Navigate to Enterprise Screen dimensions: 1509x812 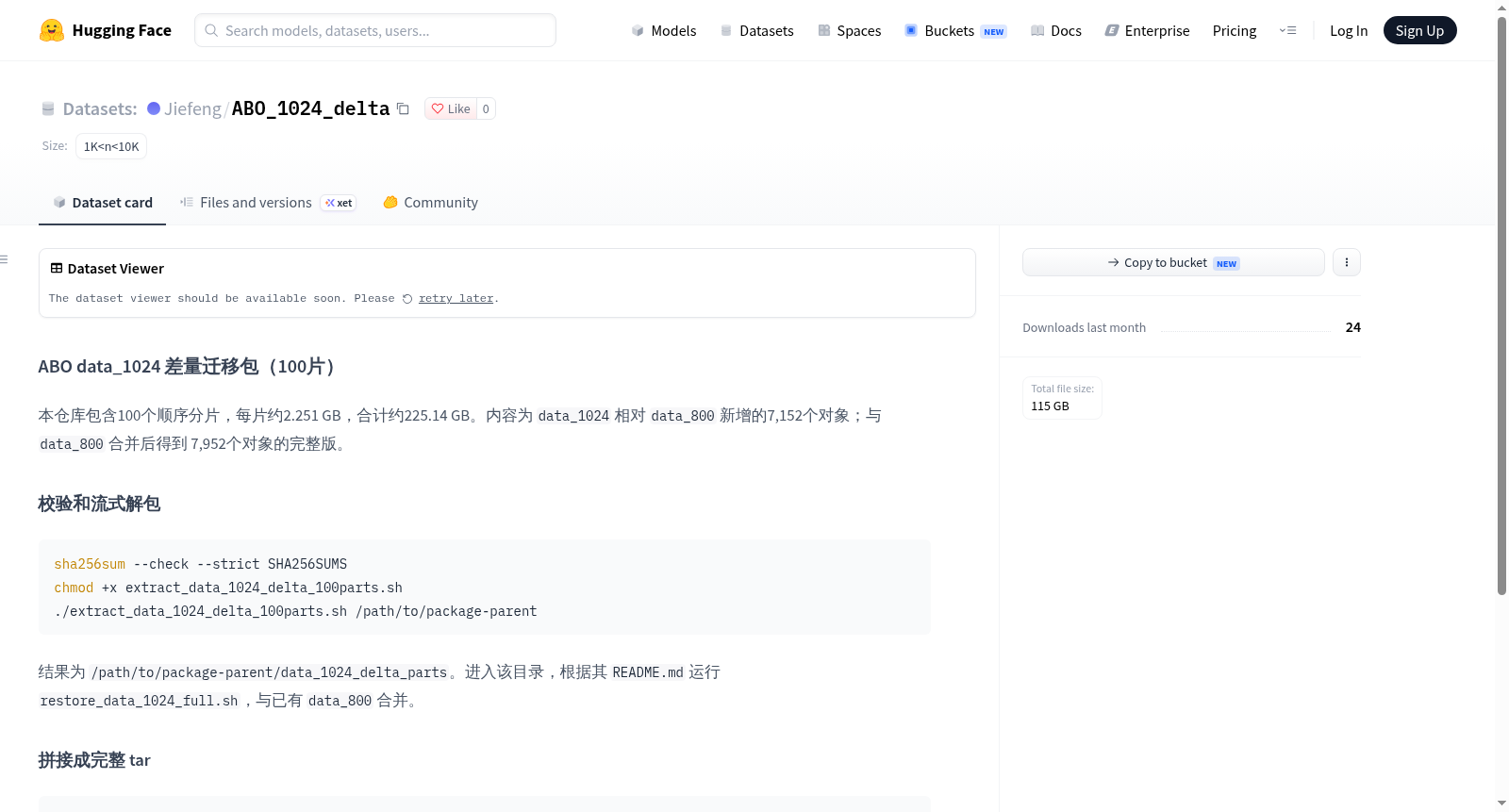click(x=1147, y=30)
